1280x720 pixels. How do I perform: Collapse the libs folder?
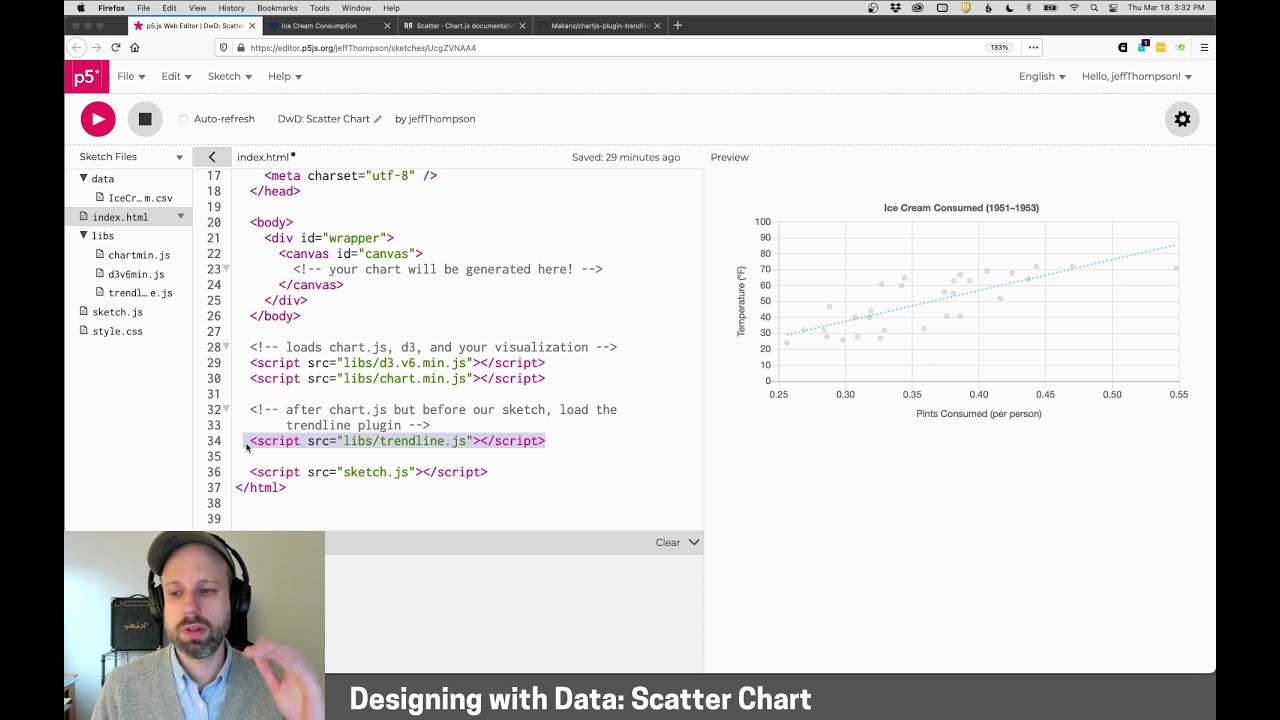[x=84, y=235]
